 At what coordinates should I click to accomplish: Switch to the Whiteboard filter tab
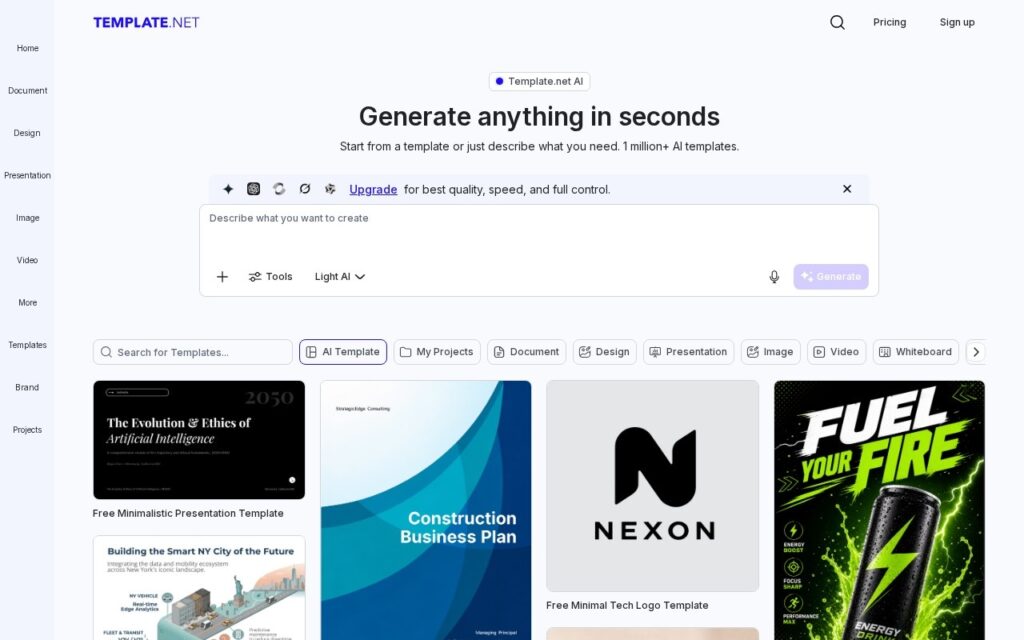(916, 352)
